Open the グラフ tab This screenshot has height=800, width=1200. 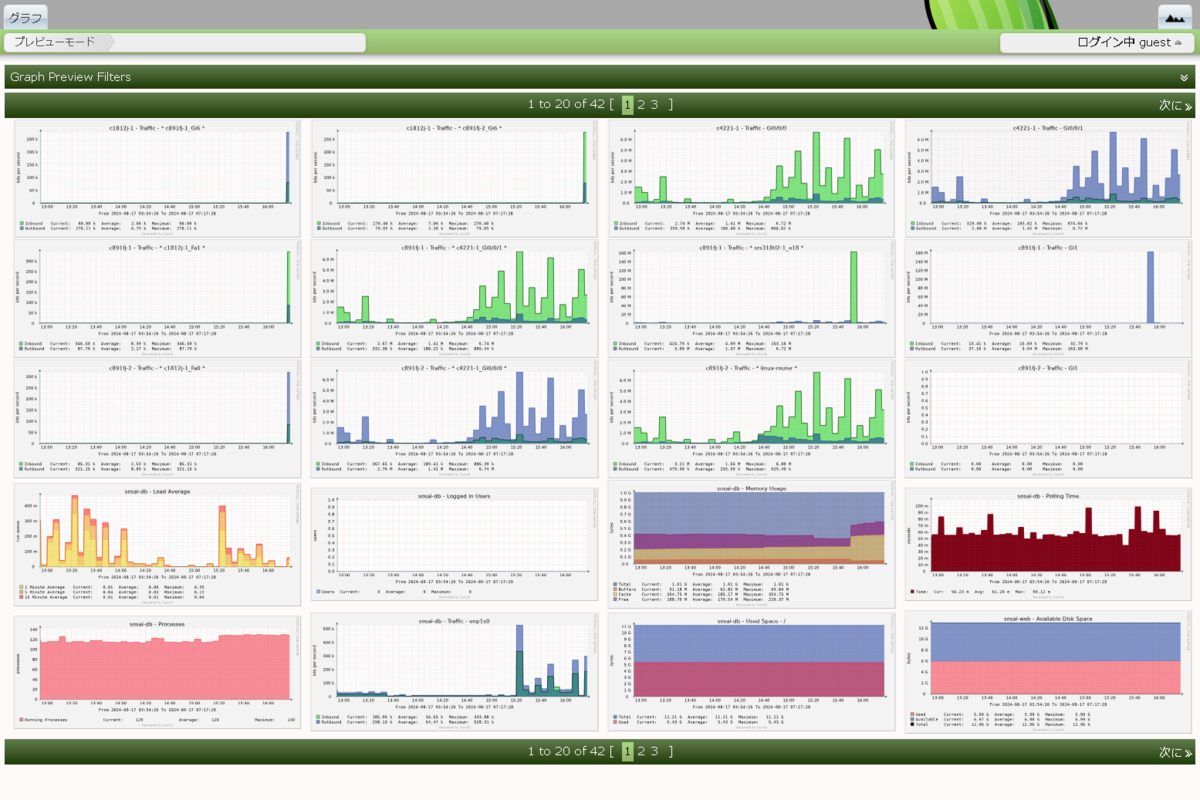[x=25, y=17]
